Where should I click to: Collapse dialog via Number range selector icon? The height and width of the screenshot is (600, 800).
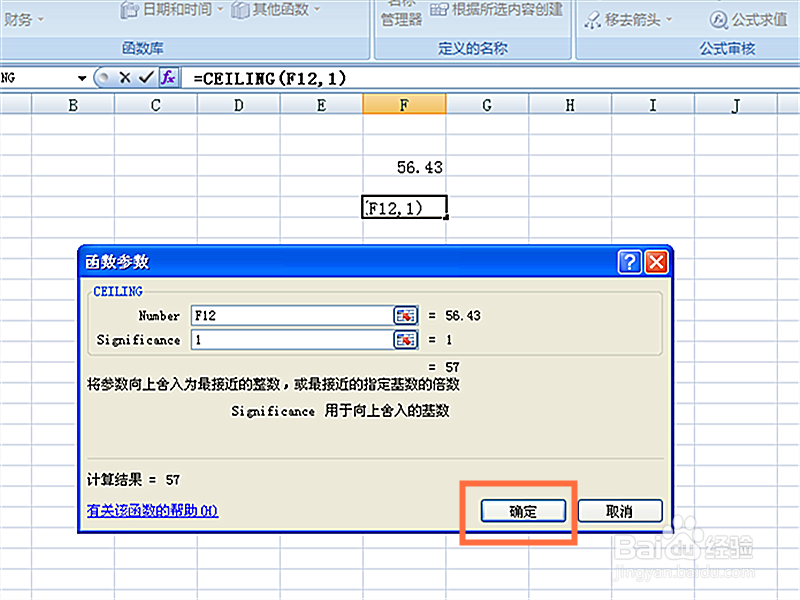click(406, 315)
